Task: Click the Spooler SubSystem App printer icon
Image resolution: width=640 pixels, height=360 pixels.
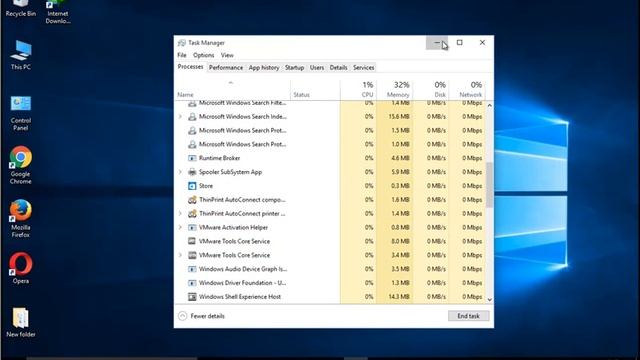Action: pyautogui.click(x=192, y=172)
